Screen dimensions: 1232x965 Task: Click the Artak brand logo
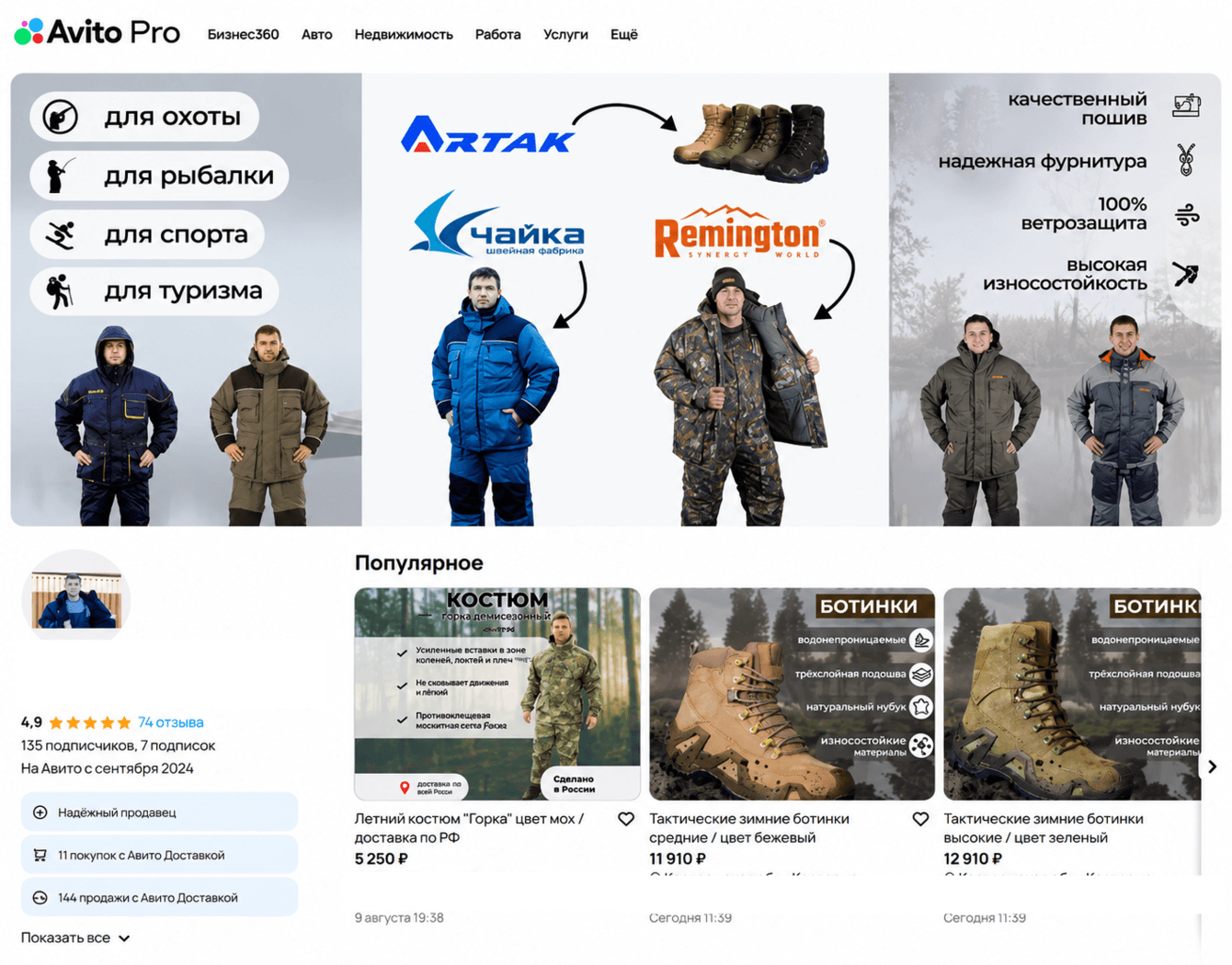pos(487,134)
